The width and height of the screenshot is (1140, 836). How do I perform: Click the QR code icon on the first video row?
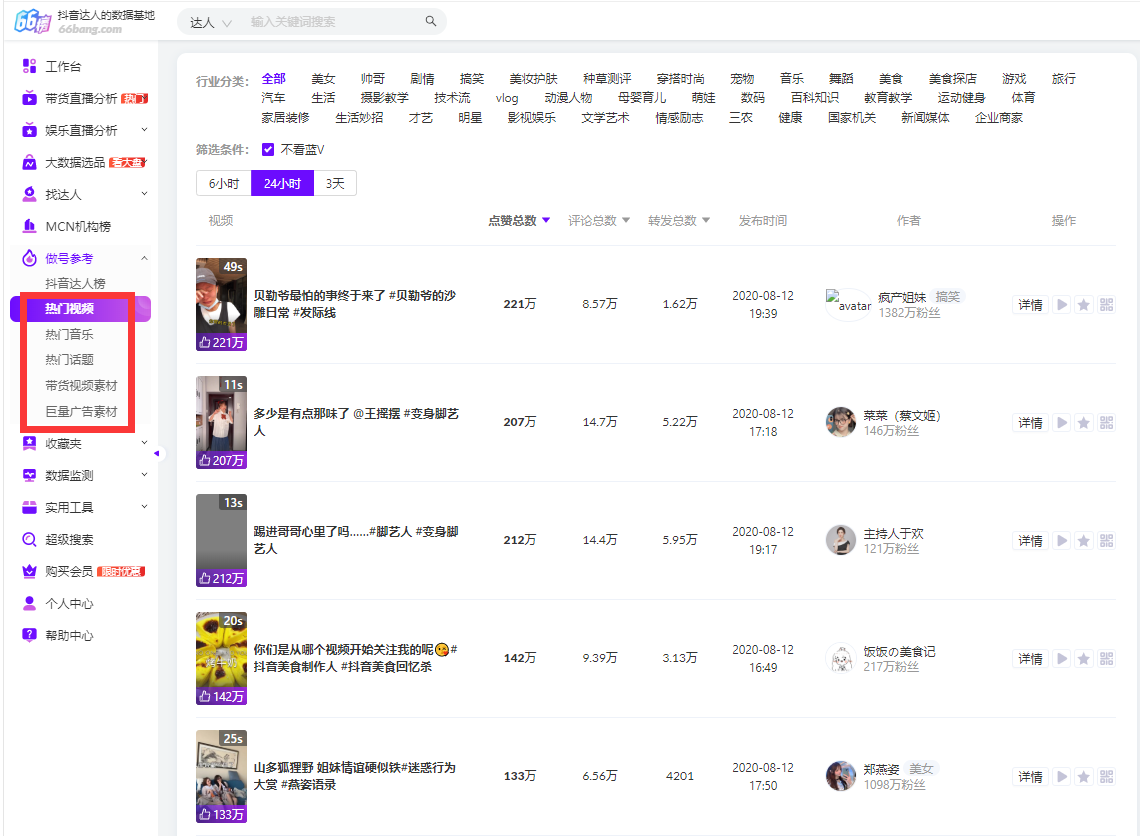coord(1106,305)
